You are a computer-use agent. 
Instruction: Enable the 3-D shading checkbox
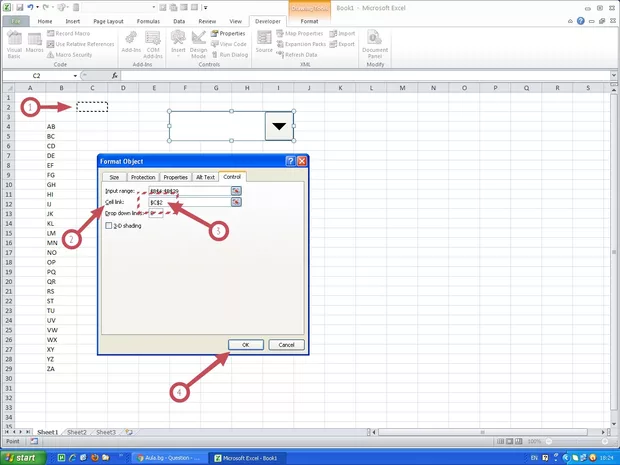(109, 226)
